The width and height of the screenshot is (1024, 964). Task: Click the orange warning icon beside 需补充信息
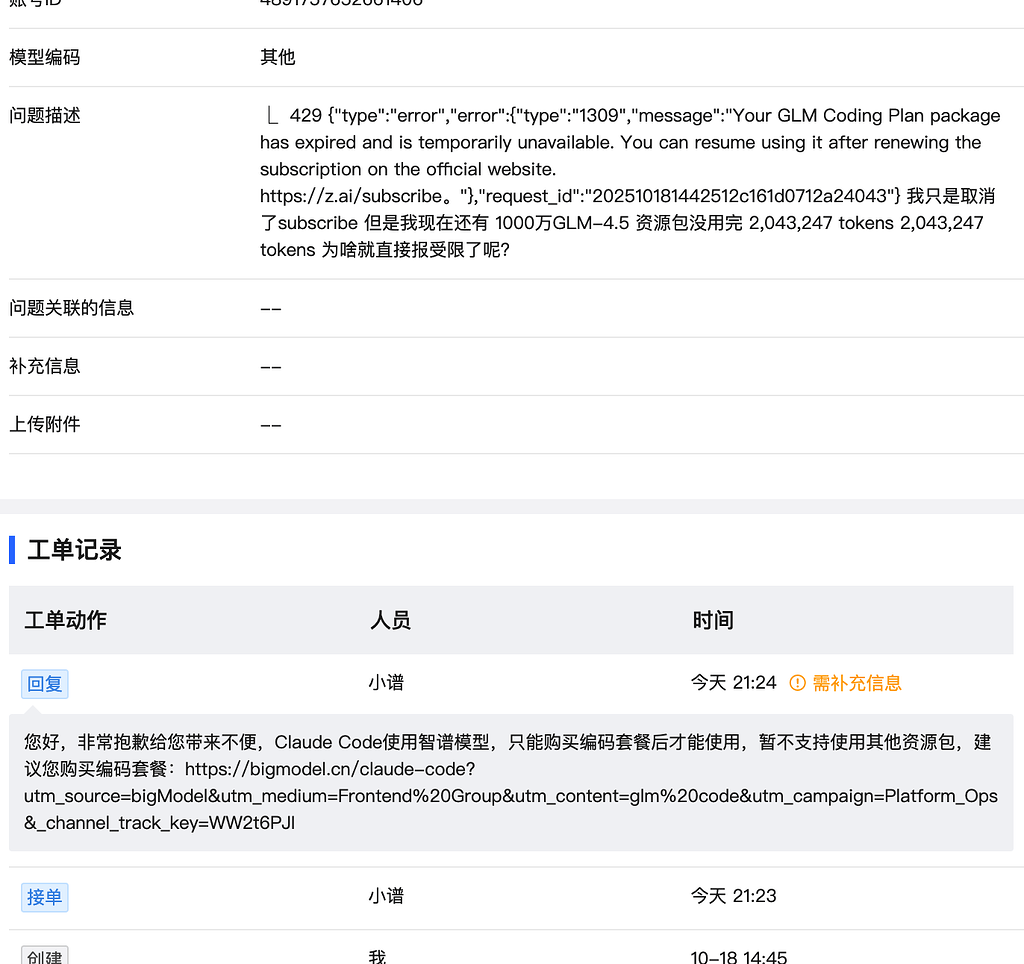[797, 683]
